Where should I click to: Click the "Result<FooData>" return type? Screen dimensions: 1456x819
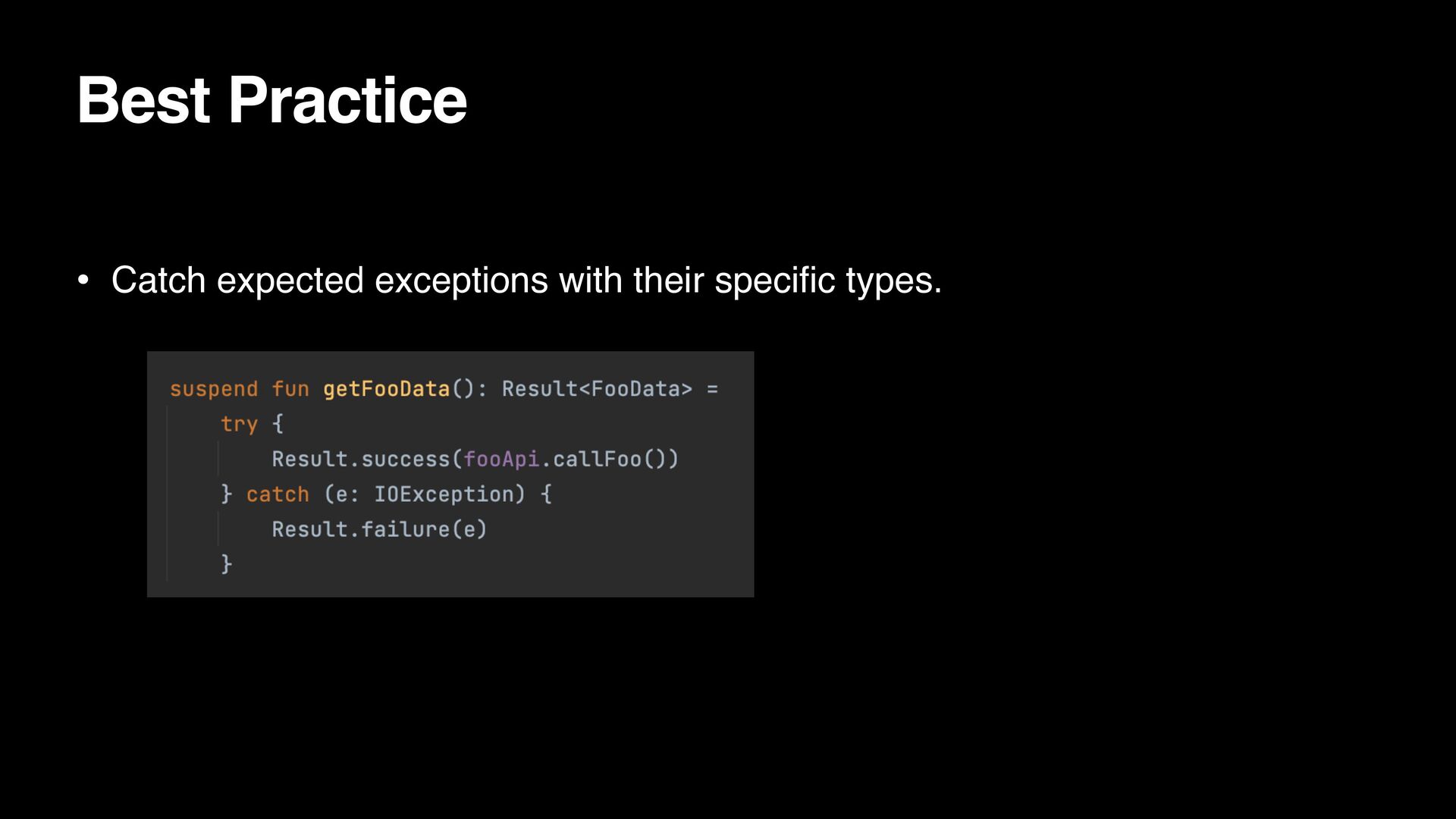pos(597,389)
